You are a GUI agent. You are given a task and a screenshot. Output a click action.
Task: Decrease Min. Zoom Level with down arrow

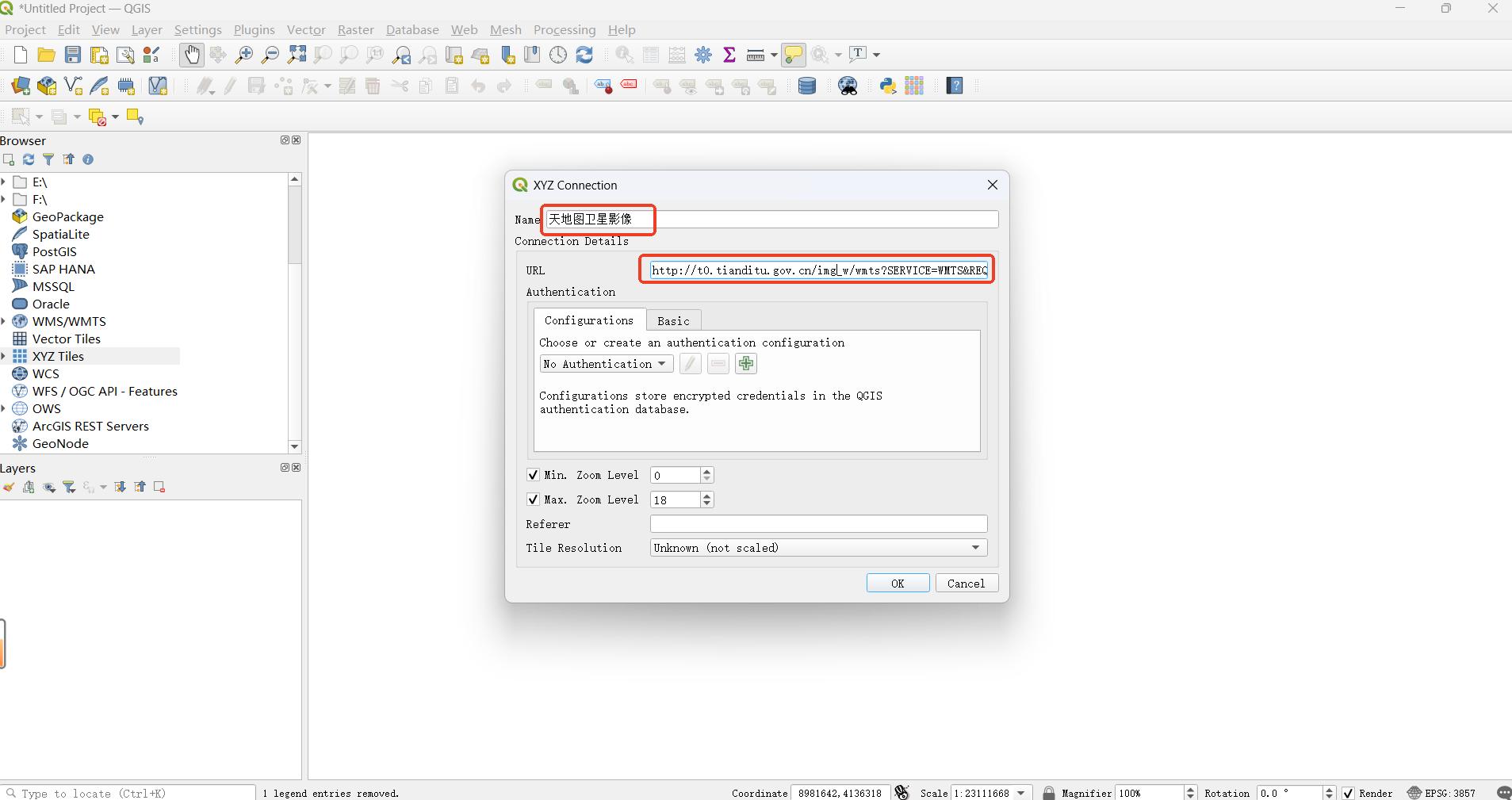tap(707, 479)
